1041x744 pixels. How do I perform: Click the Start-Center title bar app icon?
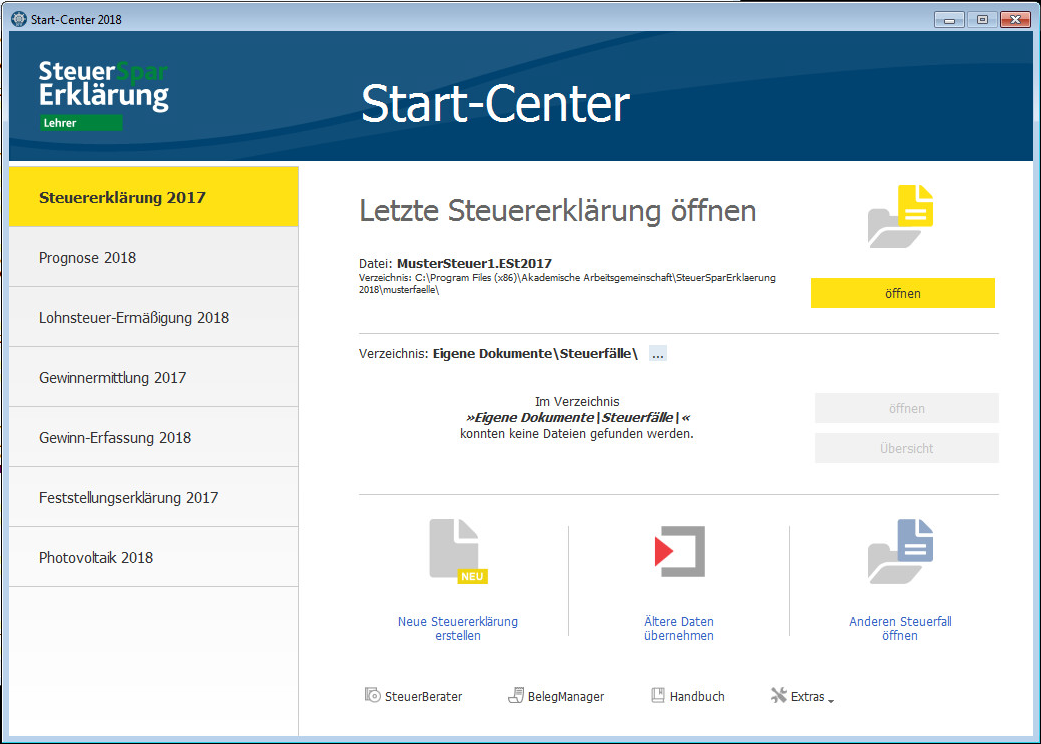(x=19, y=19)
